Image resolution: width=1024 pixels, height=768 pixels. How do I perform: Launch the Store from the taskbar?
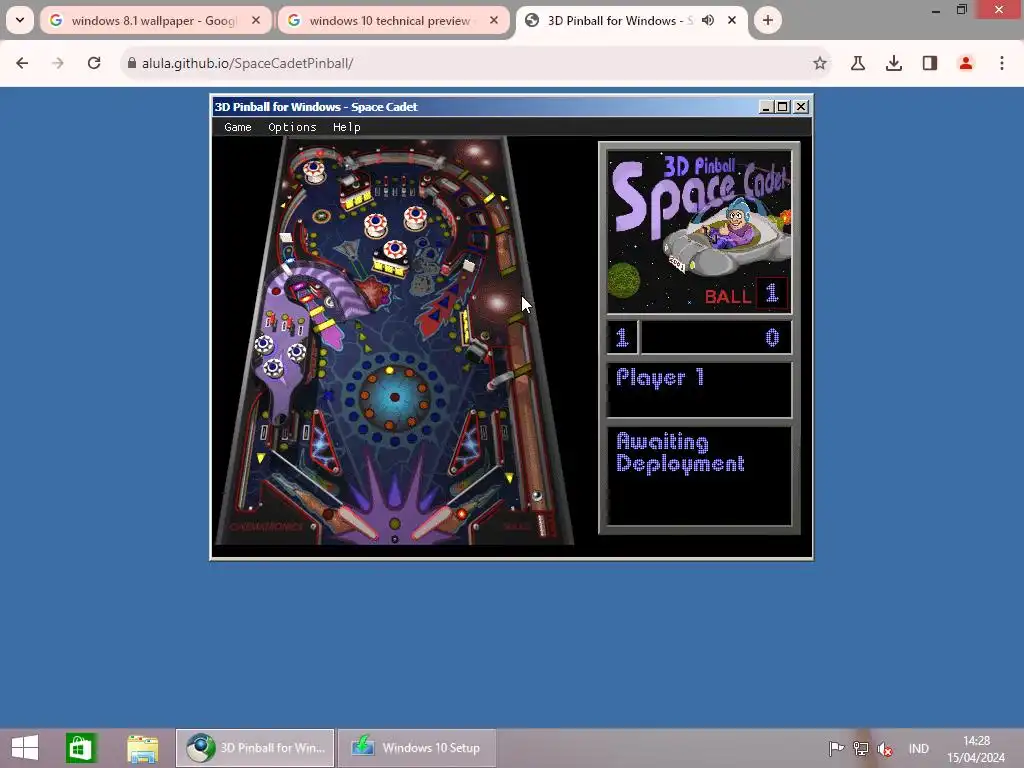[x=82, y=748]
